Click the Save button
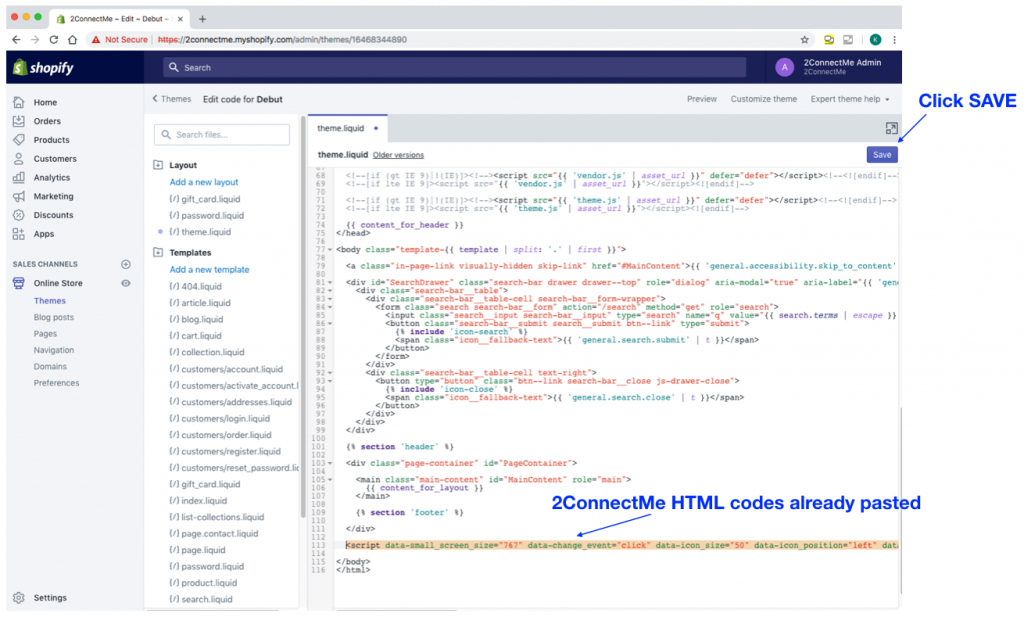This screenshot has height=617, width=1024. [882, 155]
